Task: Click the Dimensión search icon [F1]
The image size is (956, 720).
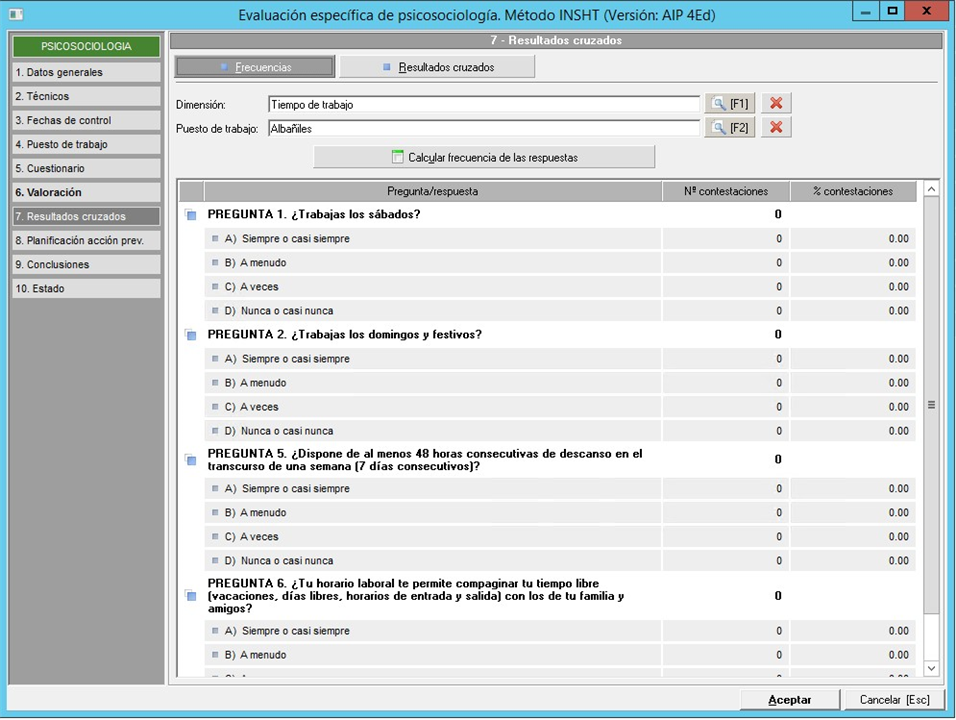Action: click(x=729, y=104)
